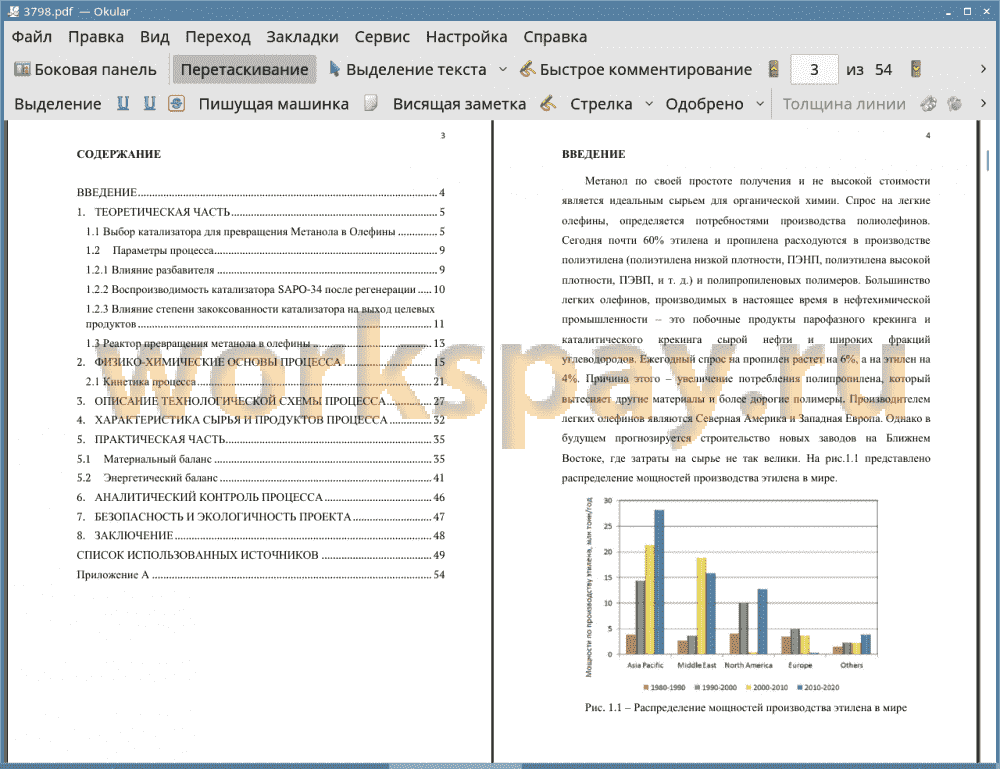Click the vertical scrollbar handle
Image resolution: width=1000 pixels, height=769 pixels.
[988, 160]
